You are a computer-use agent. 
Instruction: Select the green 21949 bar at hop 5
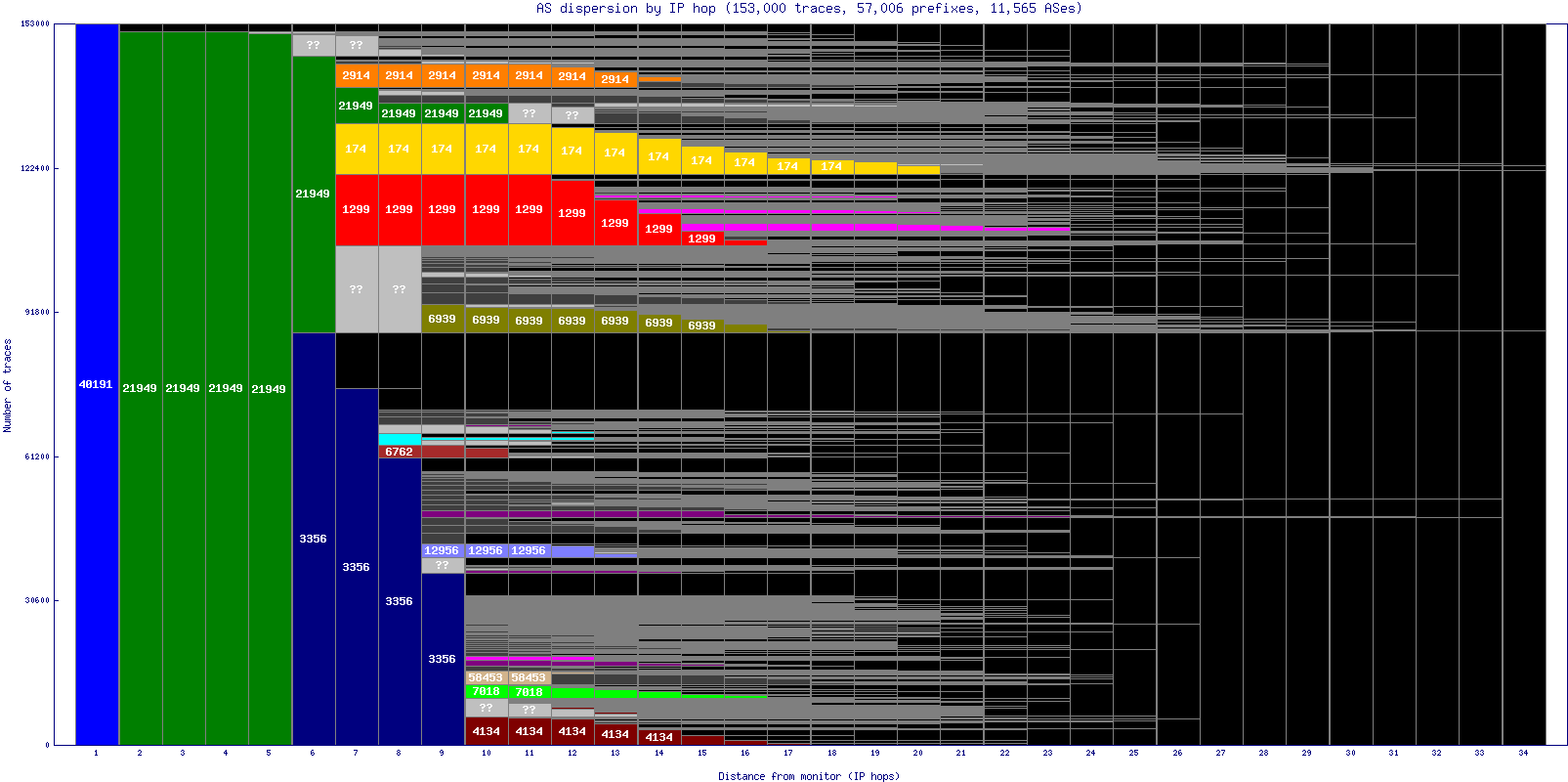click(270, 389)
